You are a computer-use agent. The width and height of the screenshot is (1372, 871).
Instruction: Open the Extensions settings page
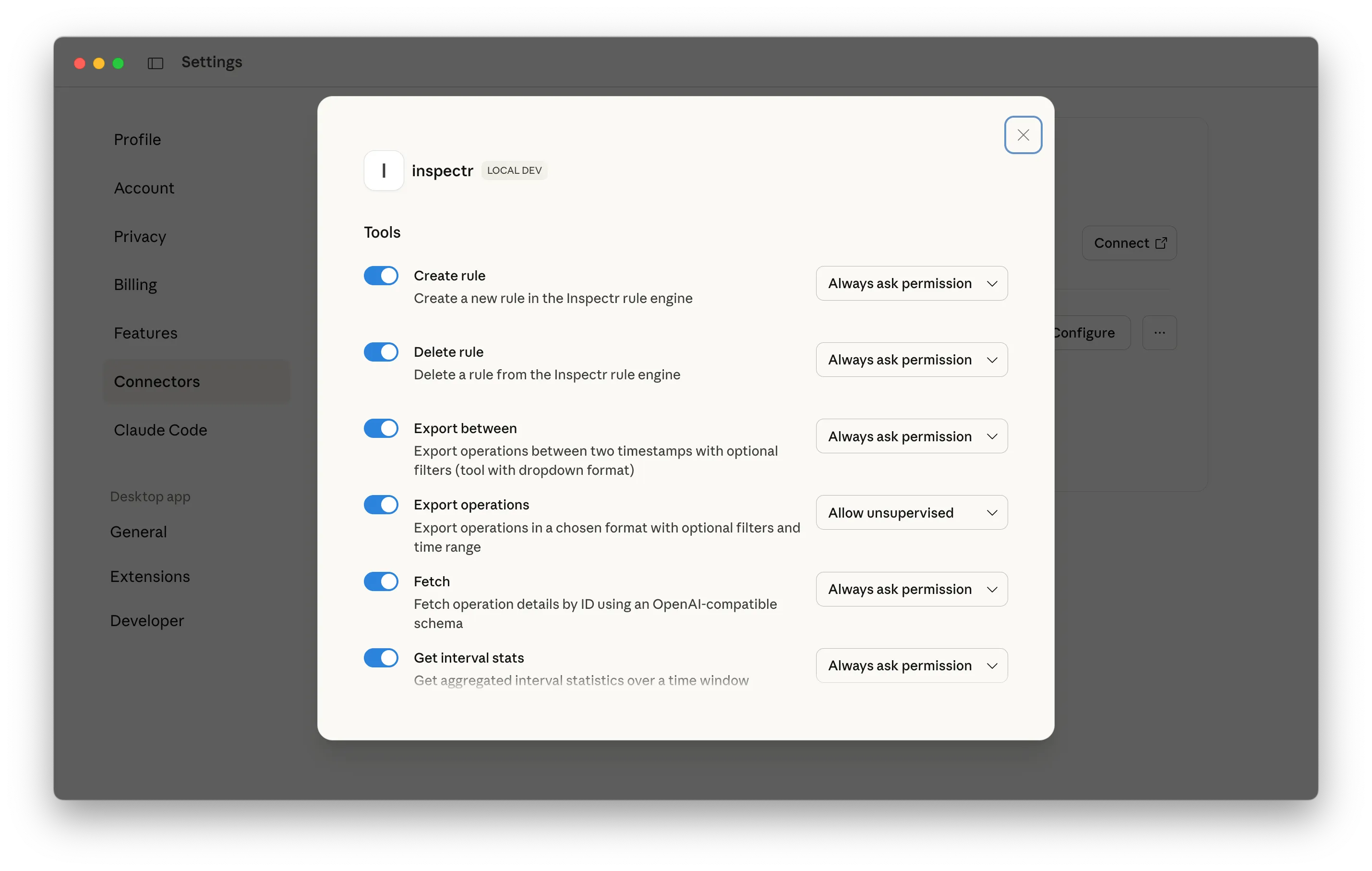click(150, 576)
